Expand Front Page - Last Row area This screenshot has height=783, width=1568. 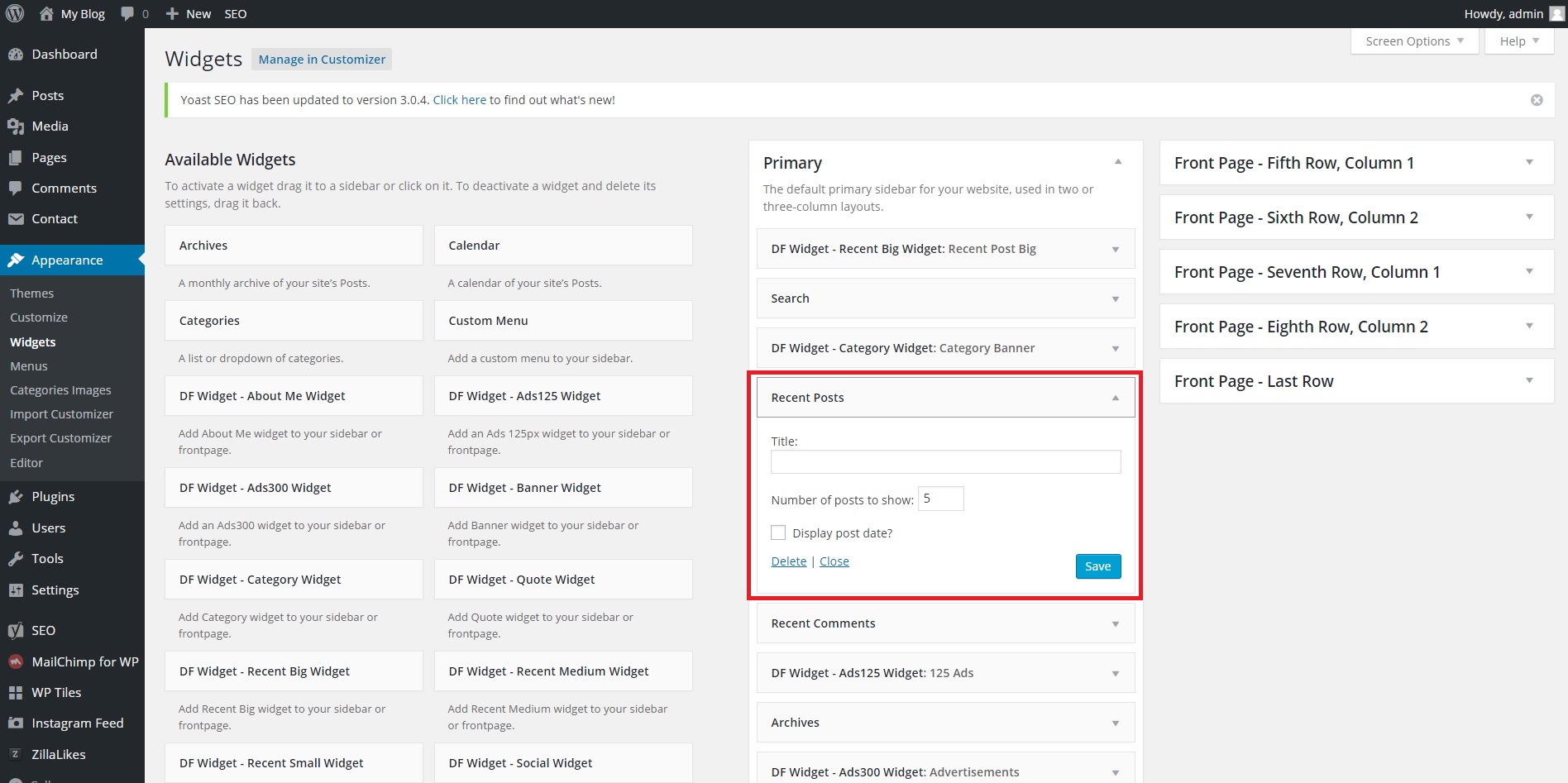coord(1529,380)
